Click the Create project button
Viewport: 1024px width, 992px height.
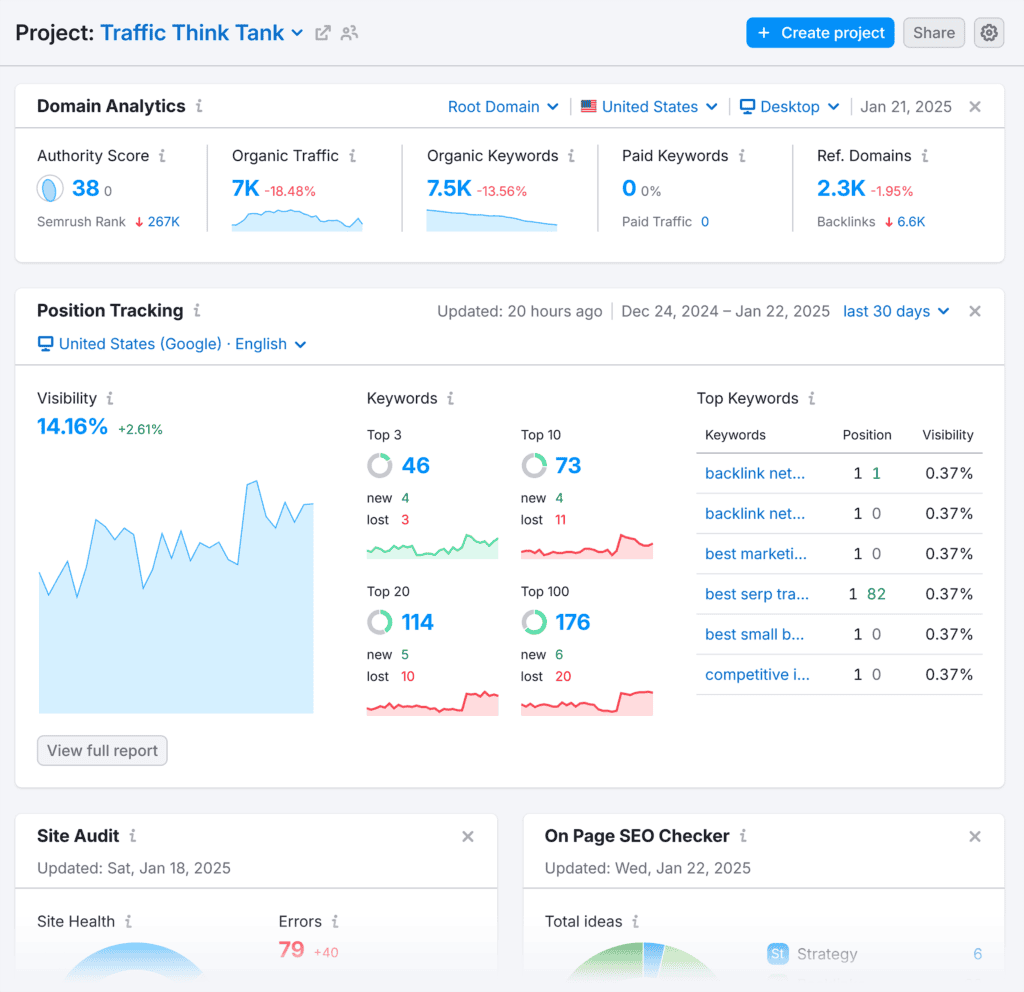pyautogui.click(x=820, y=33)
